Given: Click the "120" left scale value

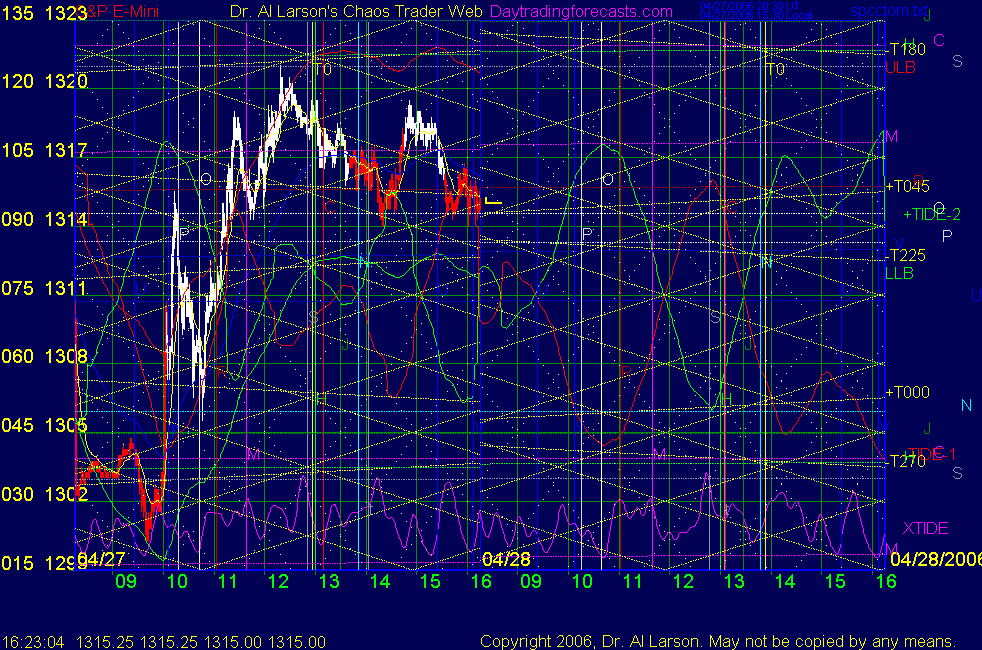Looking at the screenshot, I should (x=17, y=81).
